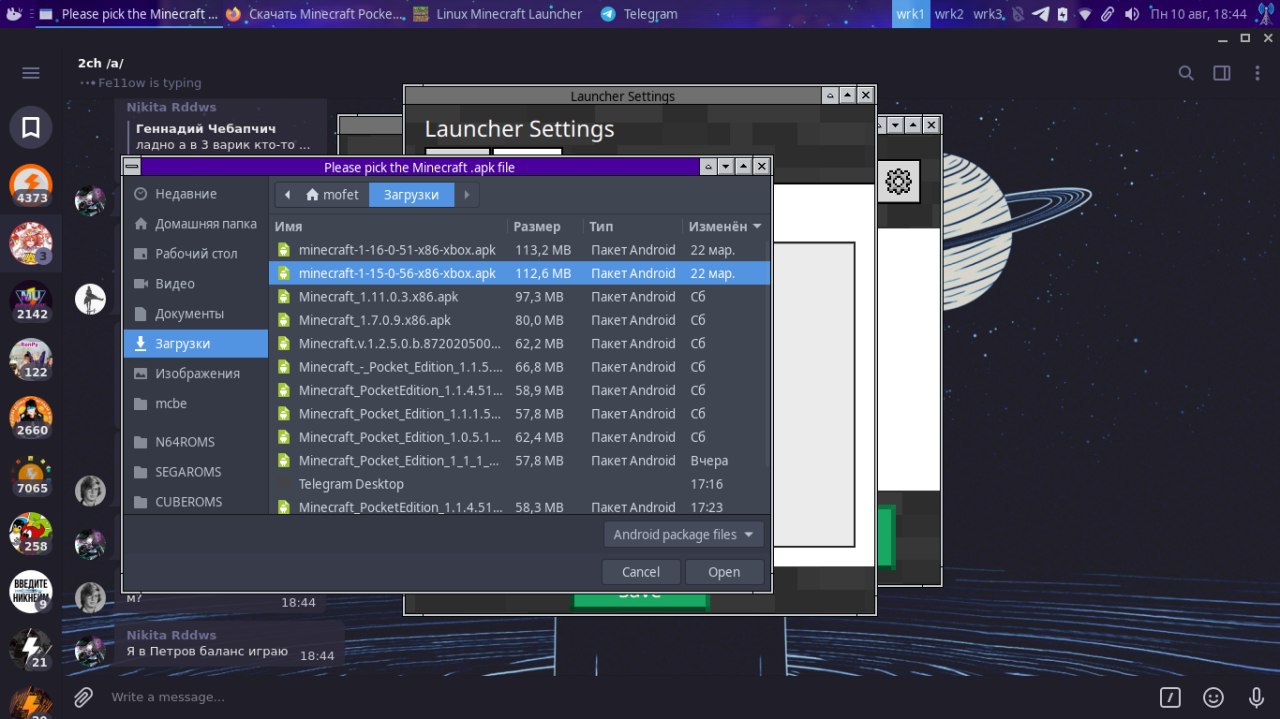Screen dimensions: 1280x719
Task: Select Minecraft.v.1.2.5.0.b.872020500 file
Action: pyautogui.click(x=517, y=344)
